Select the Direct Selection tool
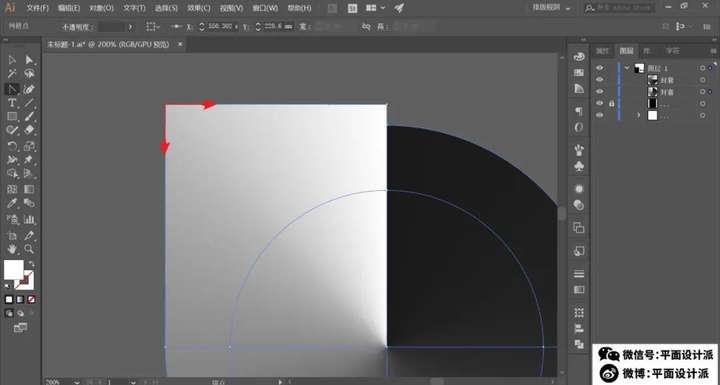Image resolution: width=720 pixels, height=385 pixels. click(x=29, y=60)
